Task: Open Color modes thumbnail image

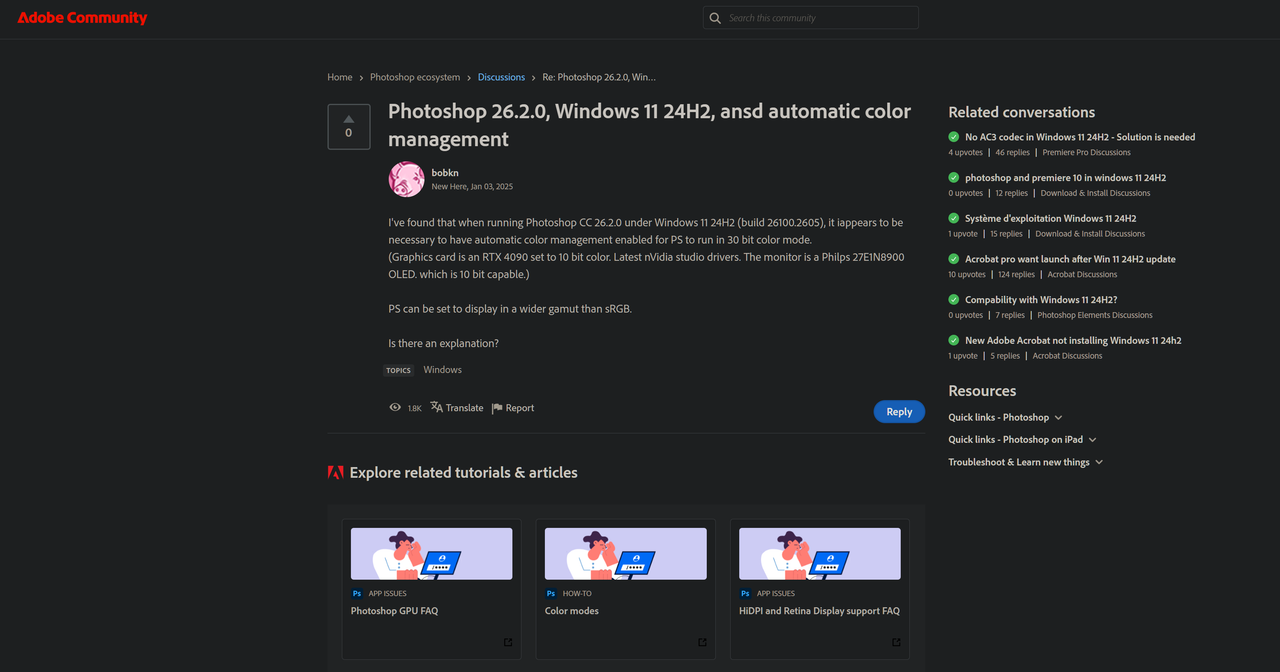Action: tap(625, 554)
